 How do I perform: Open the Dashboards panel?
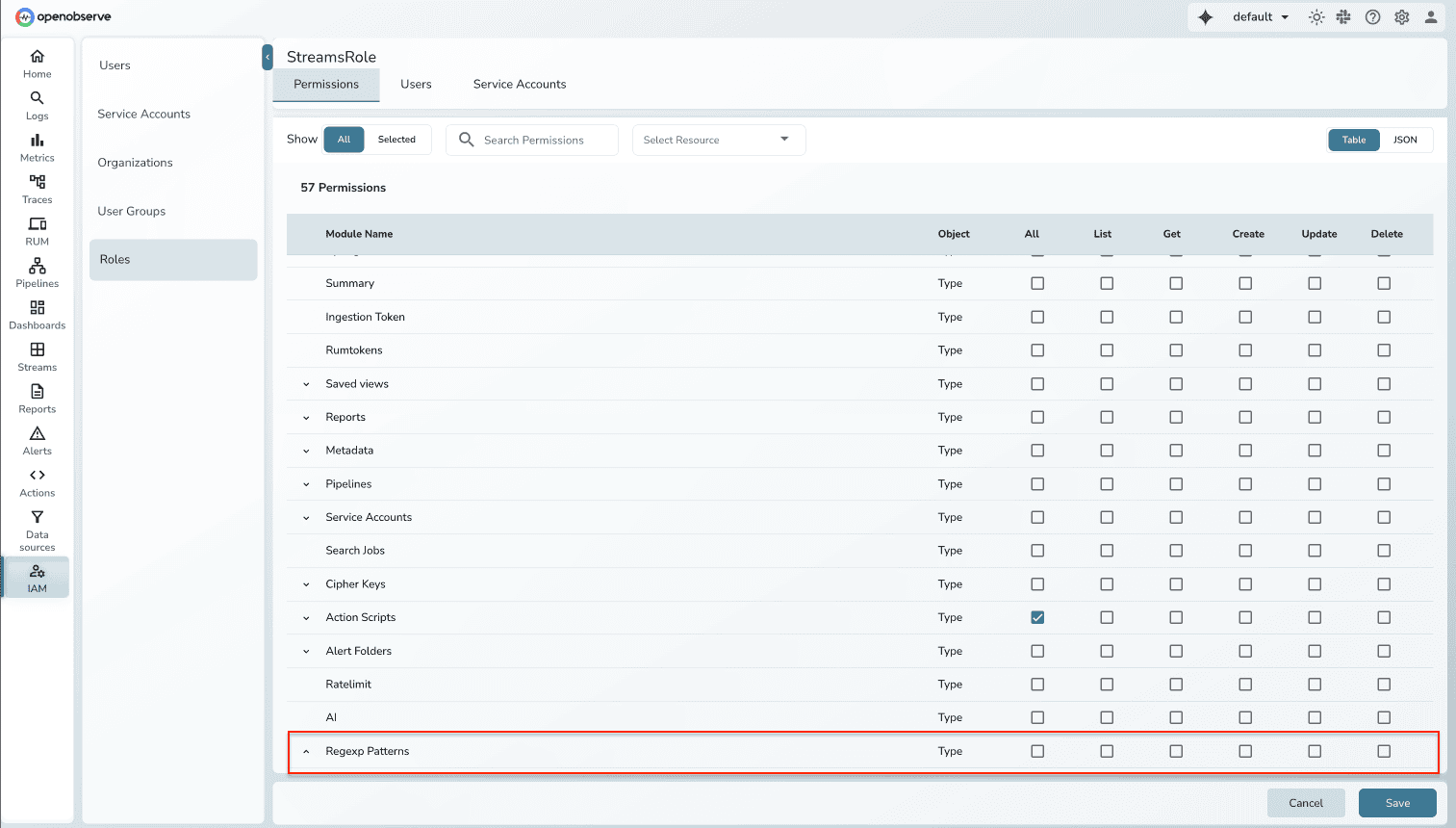37,314
